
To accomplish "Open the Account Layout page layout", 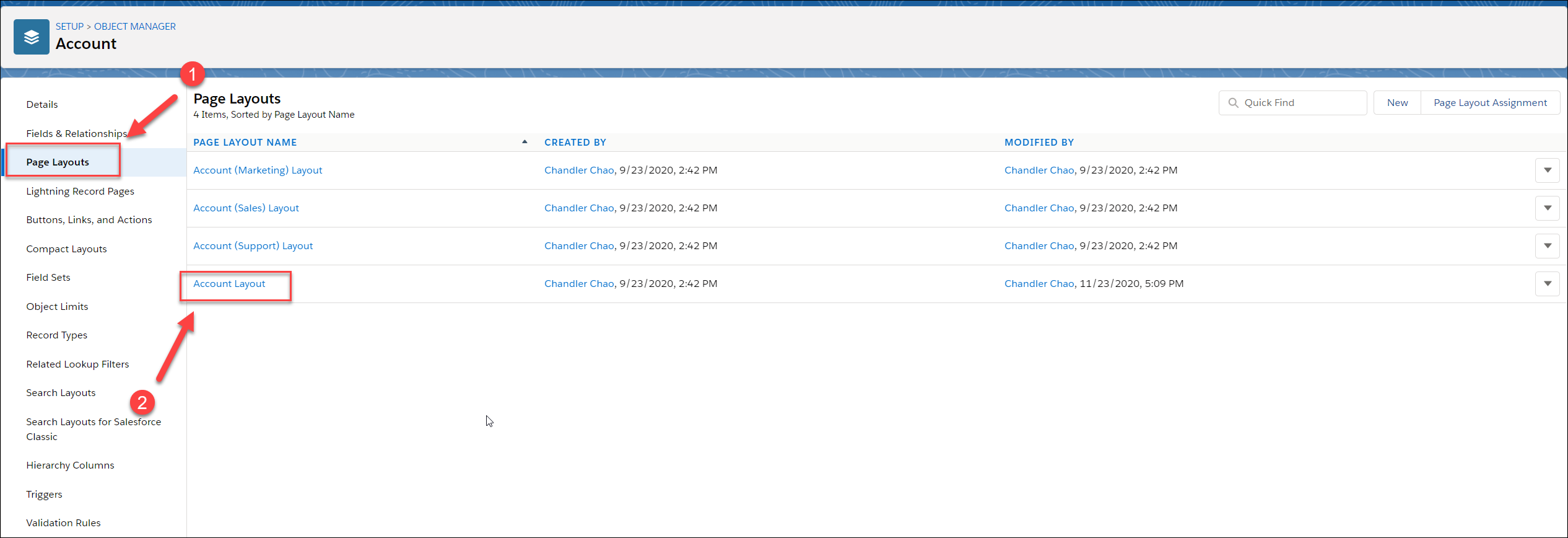I will coord(229,284).
